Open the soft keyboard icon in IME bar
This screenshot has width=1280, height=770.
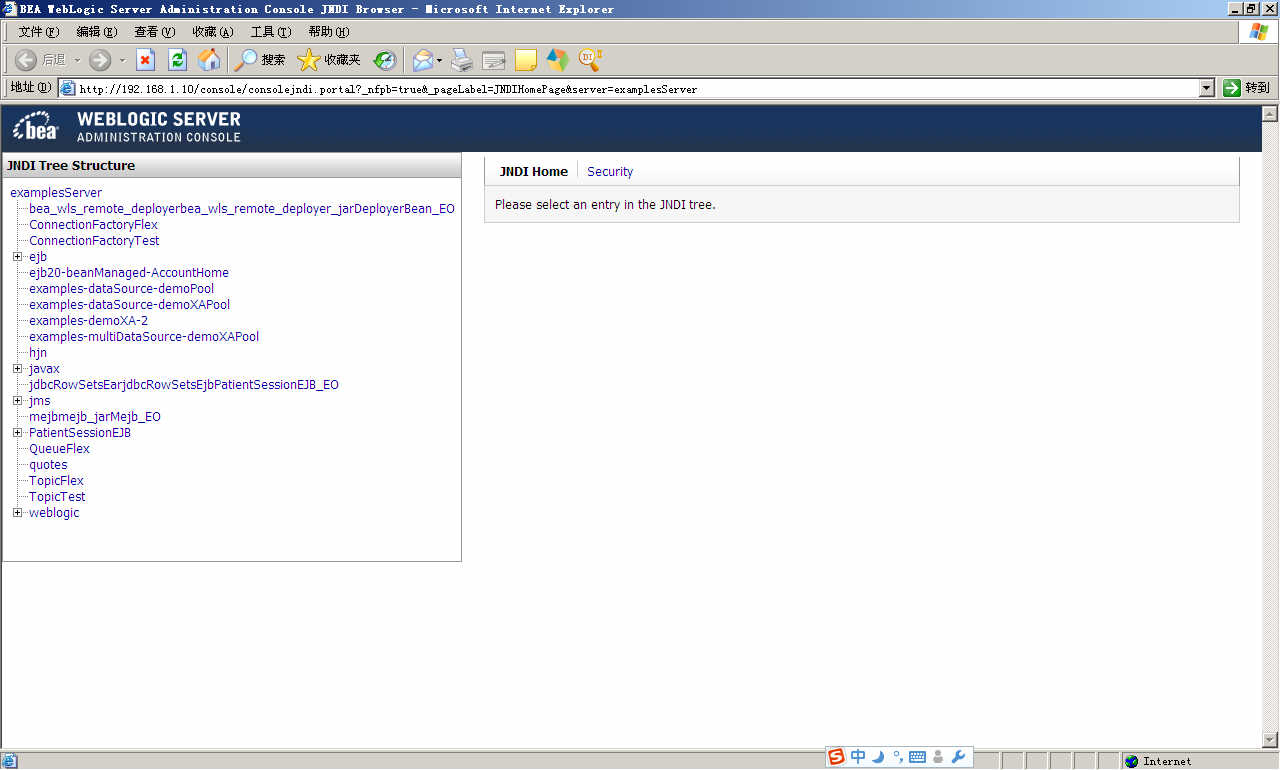point(917,757)
